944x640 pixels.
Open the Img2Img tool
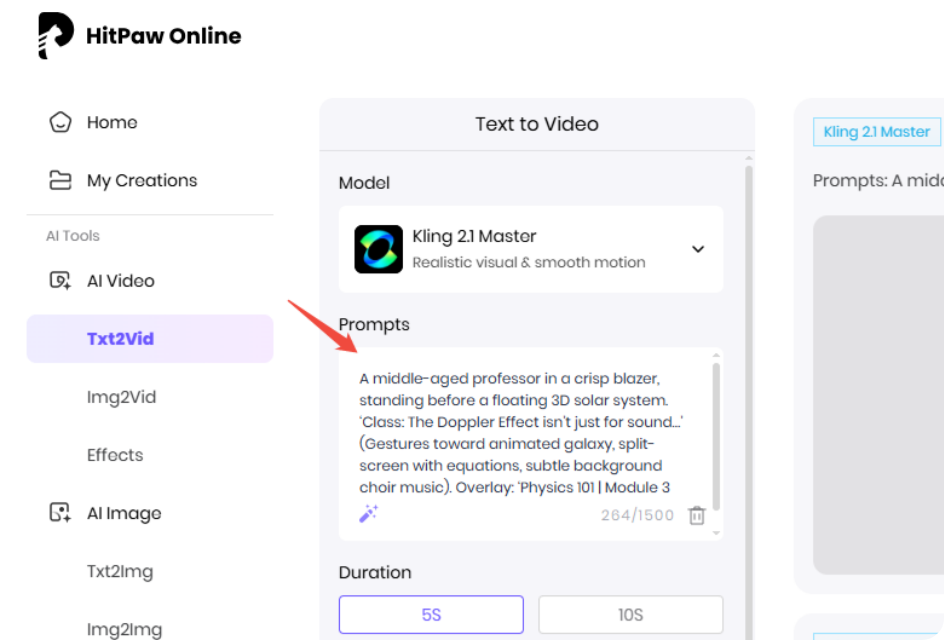coord(125,629)
